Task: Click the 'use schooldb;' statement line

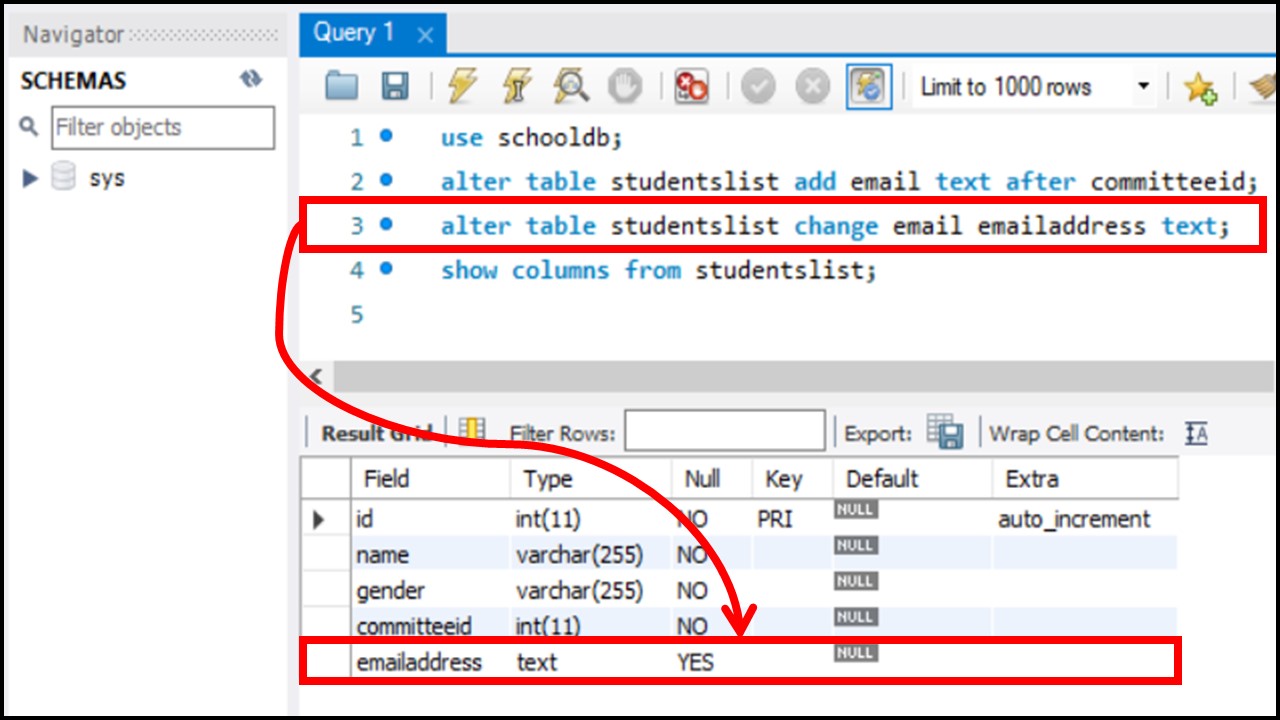Action: coord(531,138)
